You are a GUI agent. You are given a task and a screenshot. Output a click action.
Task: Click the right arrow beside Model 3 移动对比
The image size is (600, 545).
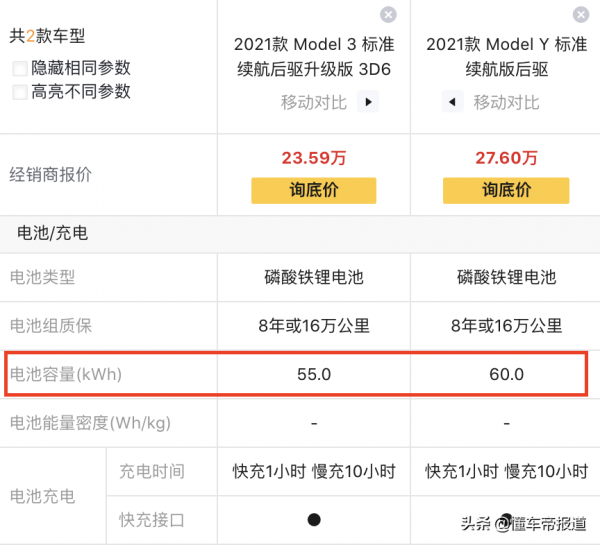[368, 102]
